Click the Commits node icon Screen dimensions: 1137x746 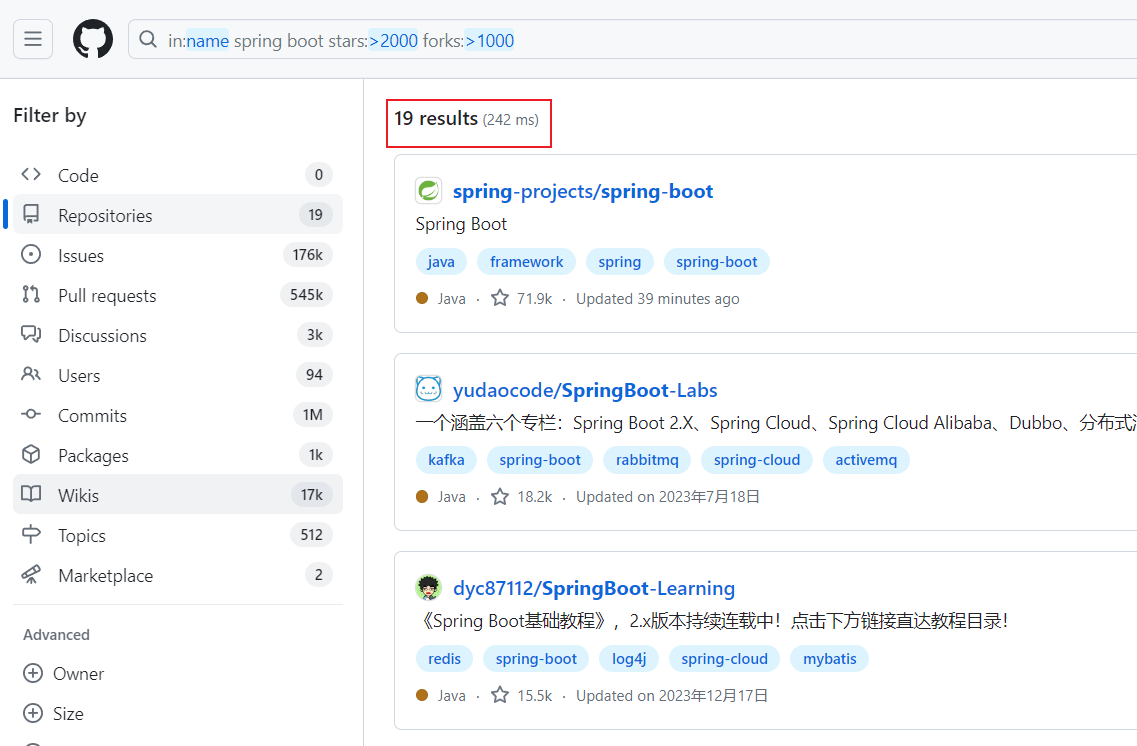point(31,415)
